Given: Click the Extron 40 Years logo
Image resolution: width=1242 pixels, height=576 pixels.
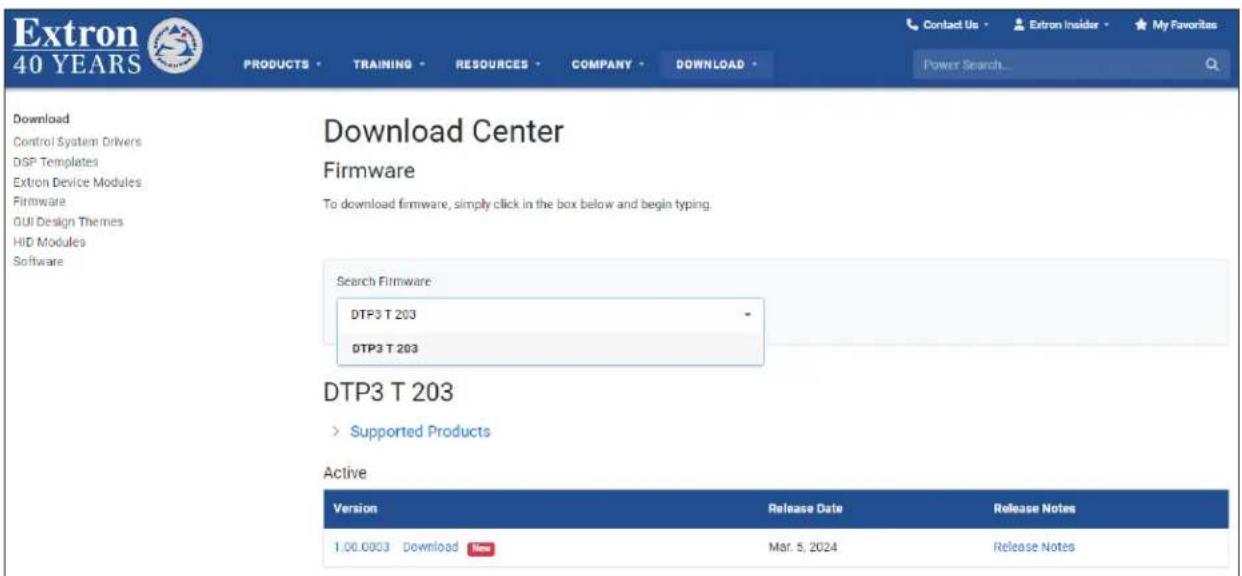Looking at the screenshot, I should tap(105, 48).
